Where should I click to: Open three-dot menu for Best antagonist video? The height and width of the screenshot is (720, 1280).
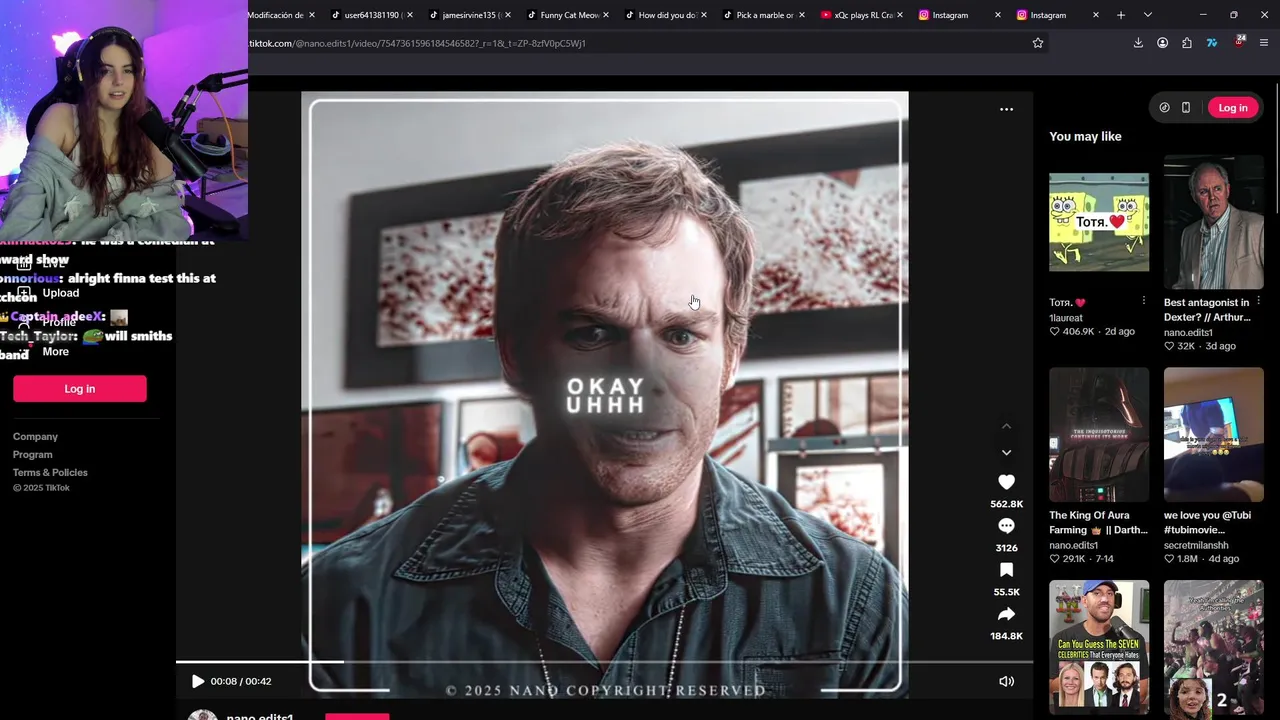point(1258,300)
